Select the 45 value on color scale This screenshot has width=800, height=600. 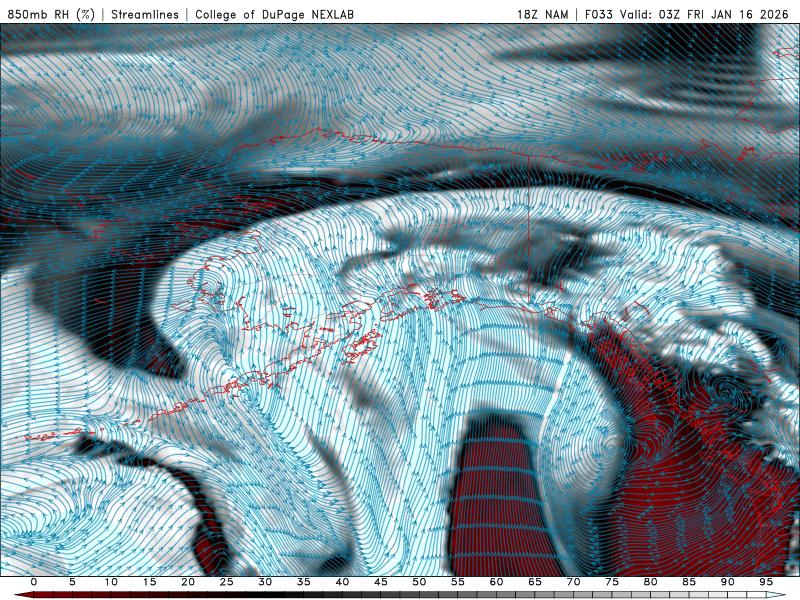coord(381,582)
